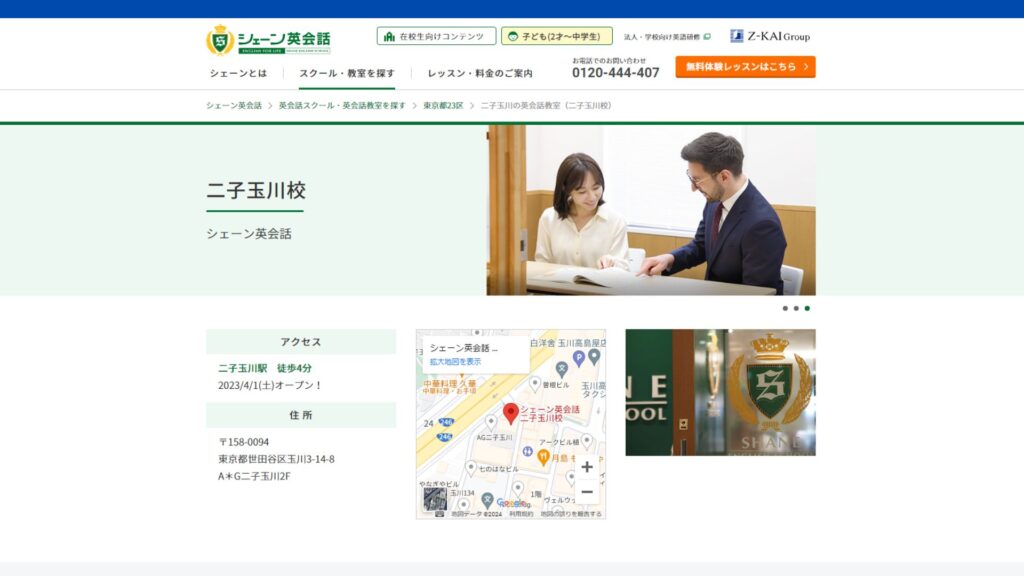1024x576 pixels.
Task: Zoom in on the map
Action: 586,467
